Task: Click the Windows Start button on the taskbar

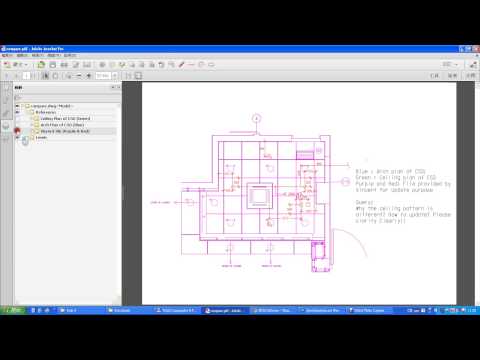Action: (x=13, y=310)
